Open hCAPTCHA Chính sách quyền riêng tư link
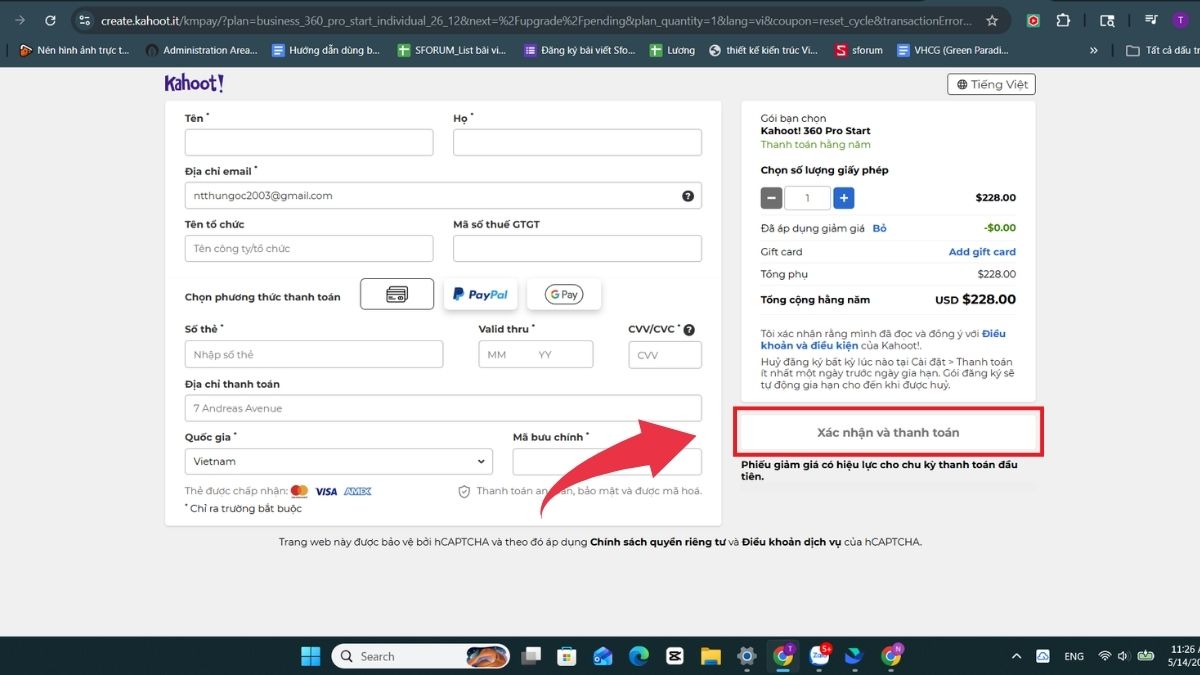Viewport: 1200px width, 675px height. pyautogui.click(x=657, y=542)
